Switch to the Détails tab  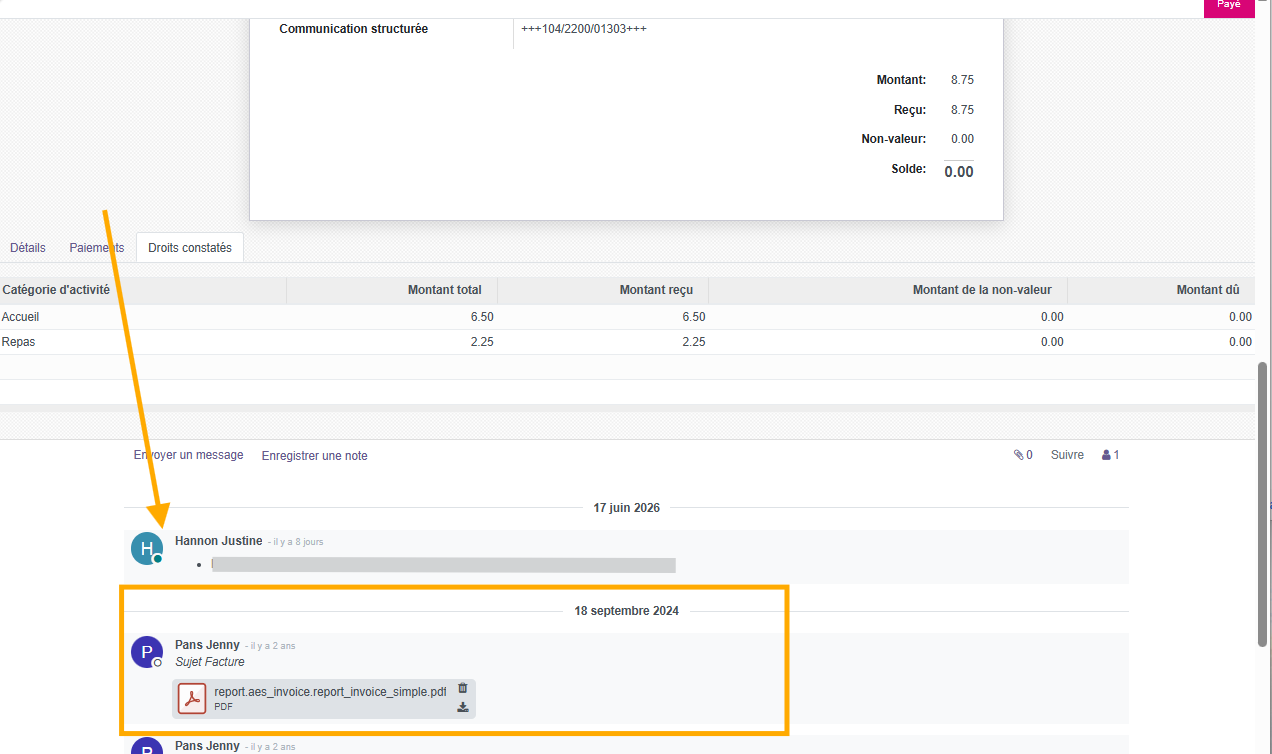28,247
